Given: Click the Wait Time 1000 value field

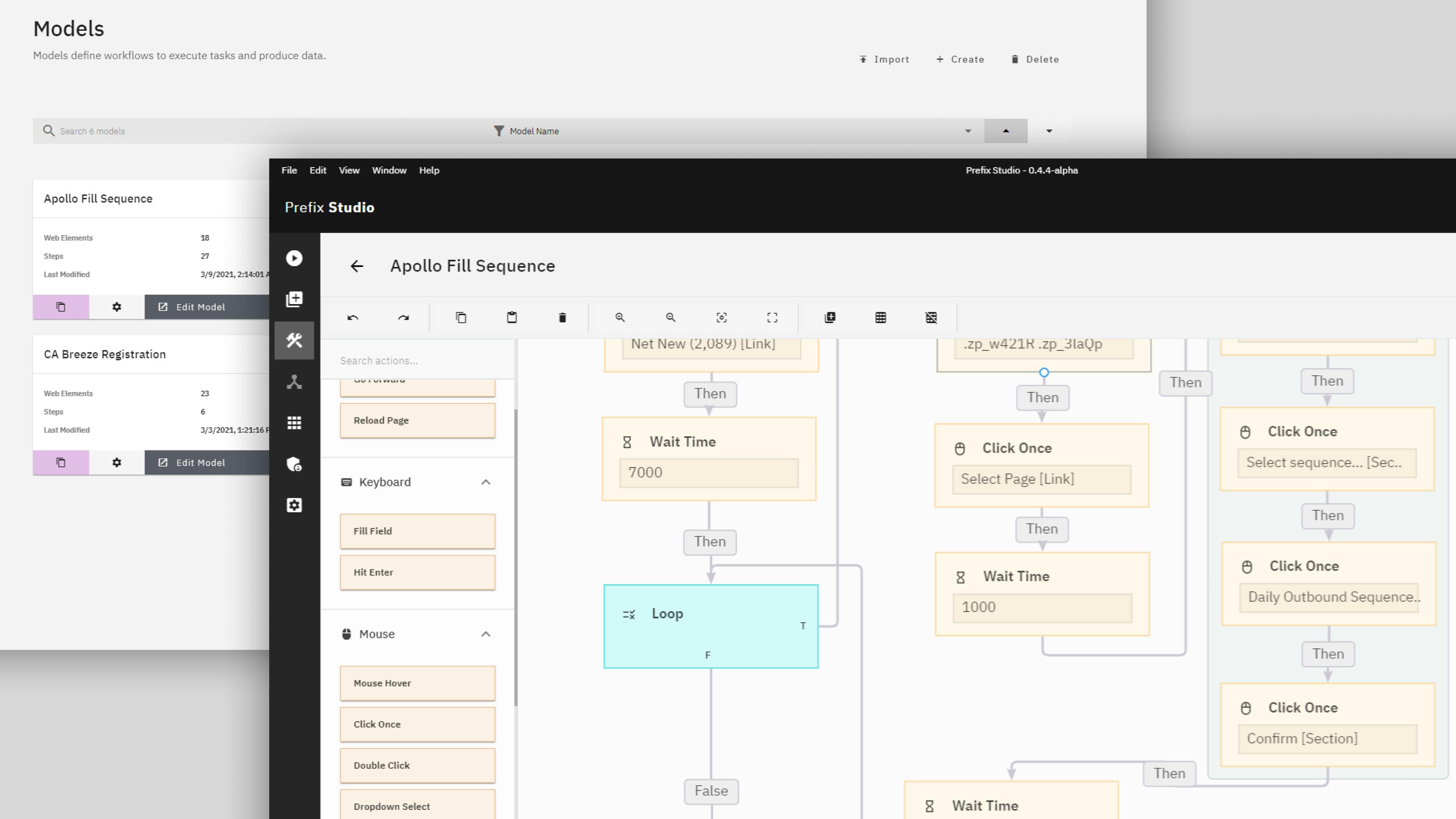Looking at the screenshot, I should click(x=1042, y=607).
